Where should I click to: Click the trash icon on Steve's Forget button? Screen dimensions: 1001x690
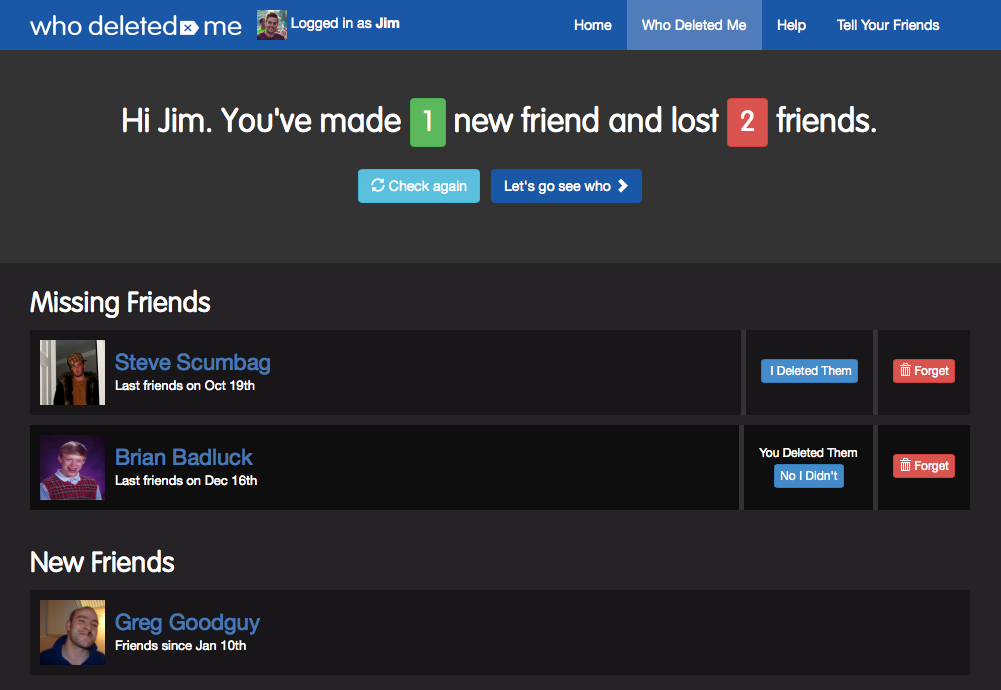point(907,371)
